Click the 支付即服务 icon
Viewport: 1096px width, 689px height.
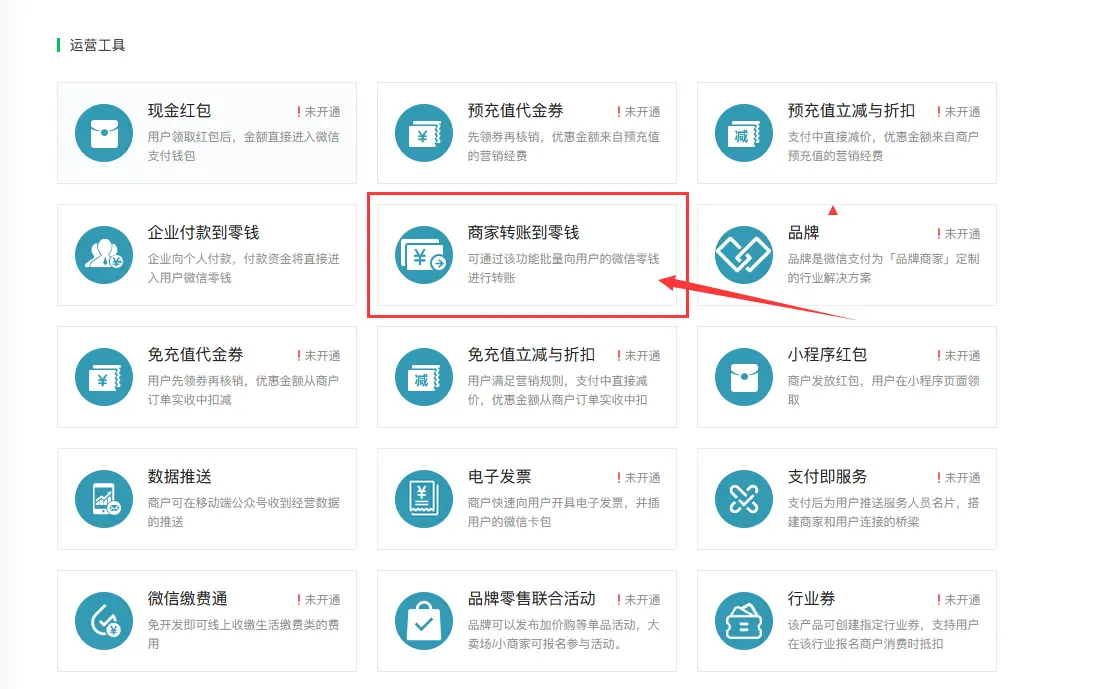coord(744,499)
